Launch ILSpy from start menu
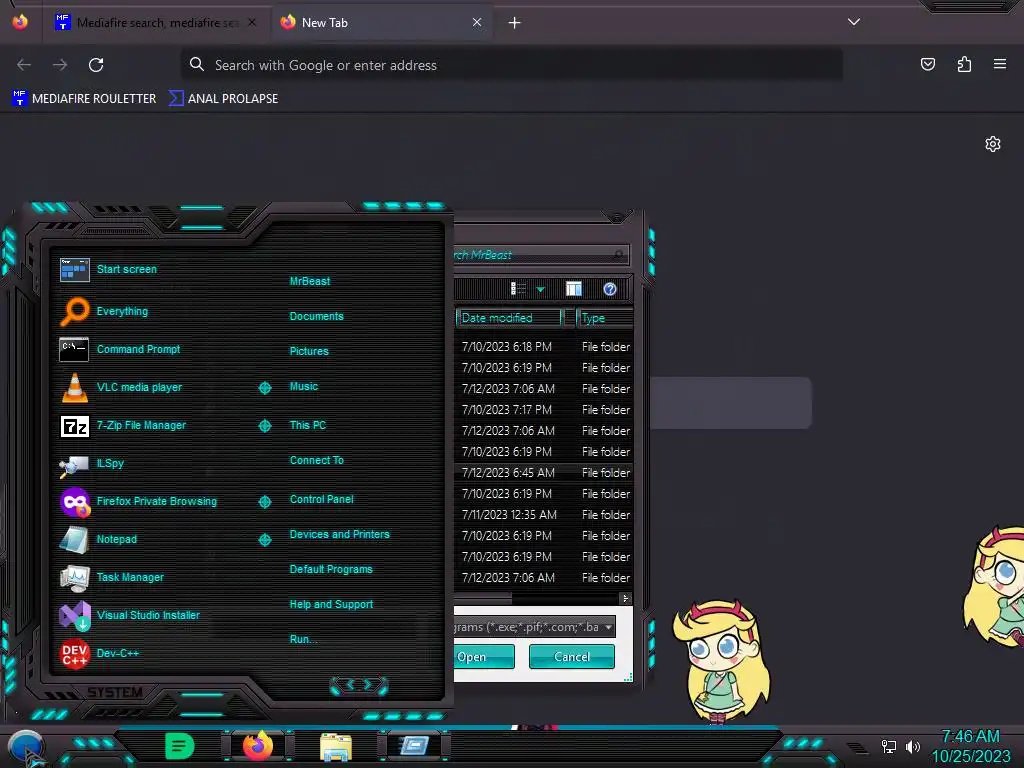 coord(92,464)
